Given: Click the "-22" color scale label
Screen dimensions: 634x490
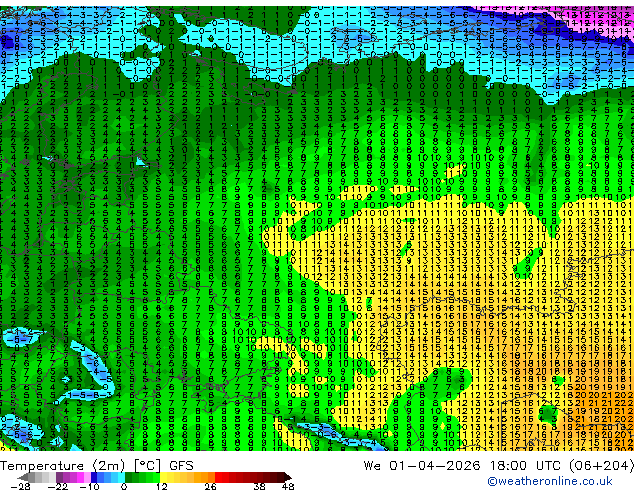Looking at the screenshot, I should point(57,486).
